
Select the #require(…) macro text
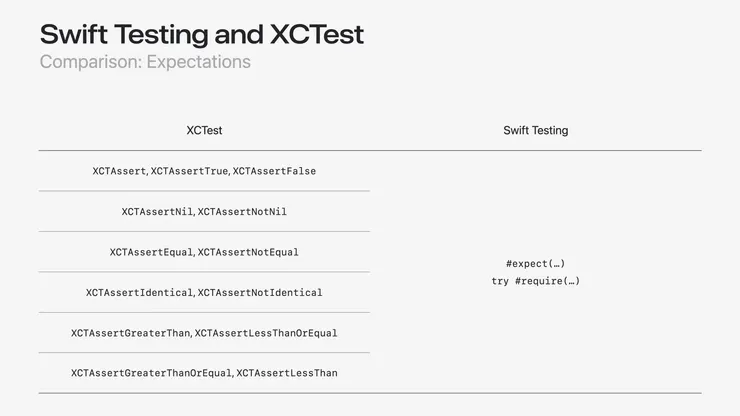click(547, 281)
